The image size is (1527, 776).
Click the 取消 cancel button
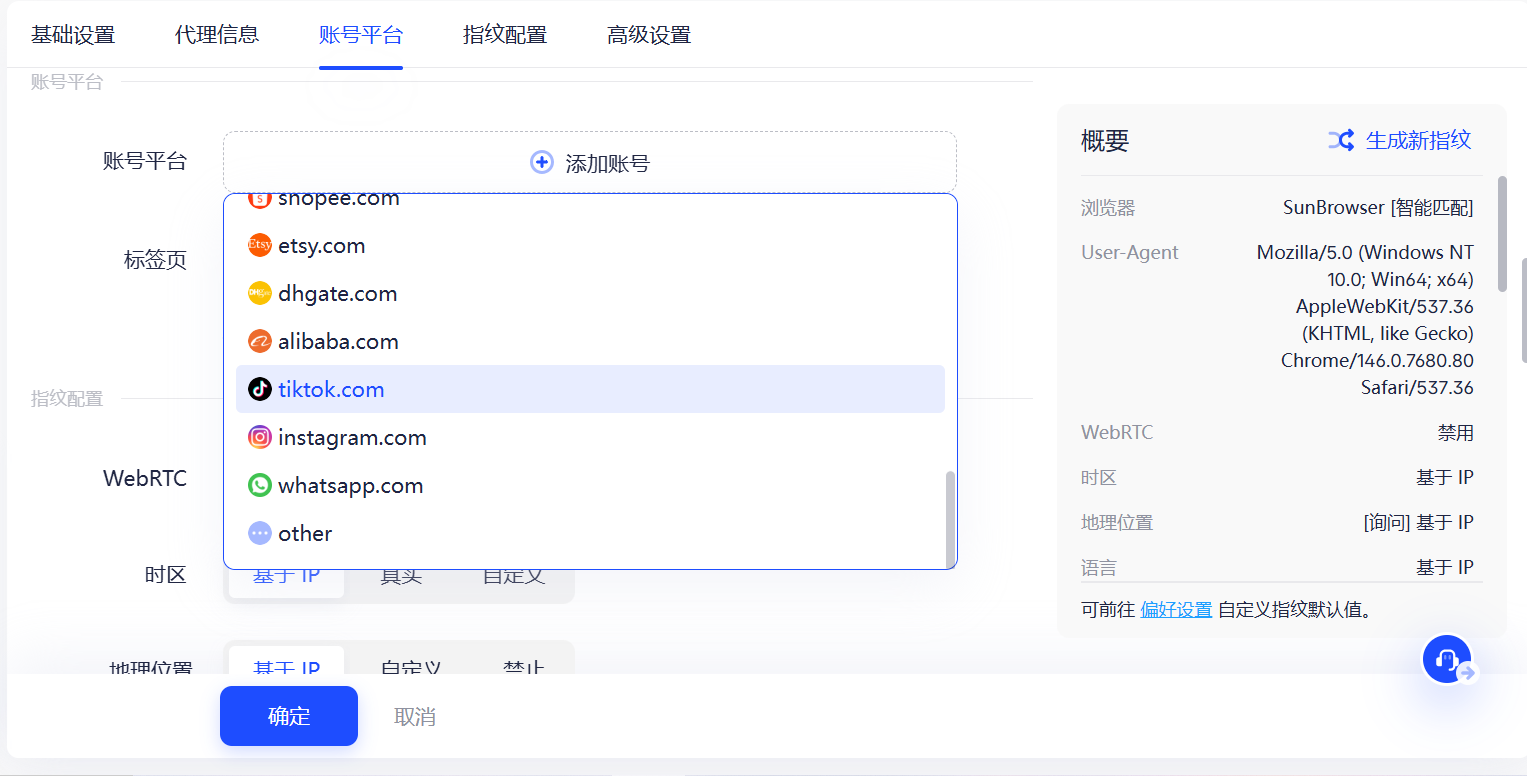coord(415,716)
